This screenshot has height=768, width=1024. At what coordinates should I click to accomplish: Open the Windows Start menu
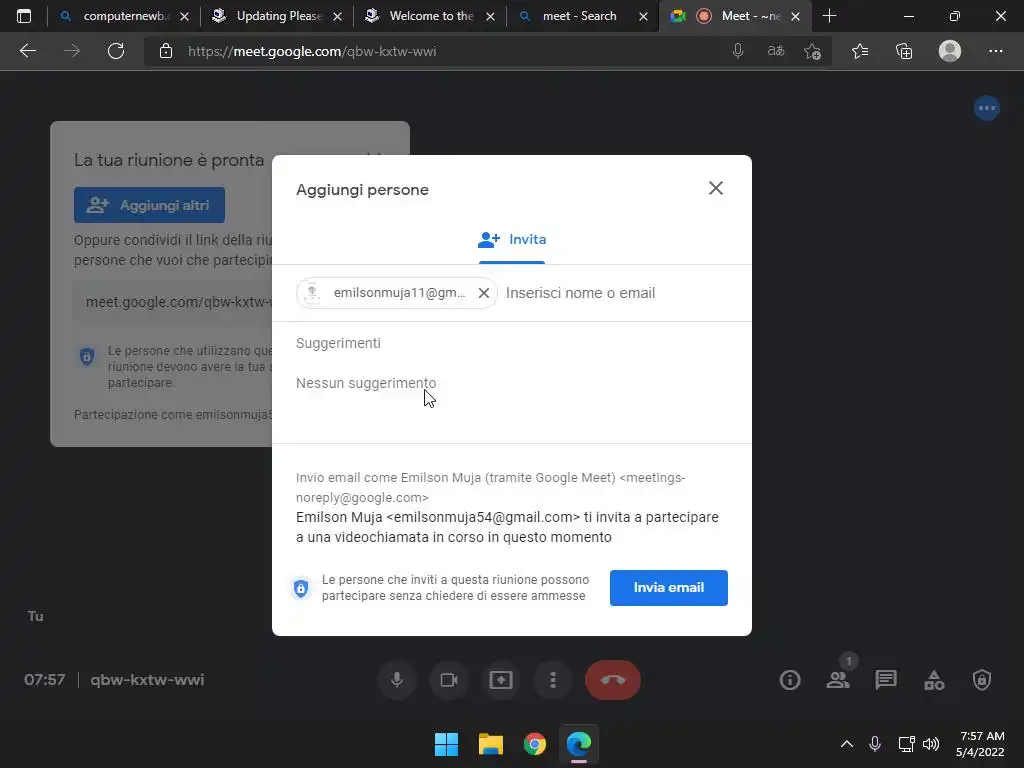pyautogui.click(x=447, y=744)
